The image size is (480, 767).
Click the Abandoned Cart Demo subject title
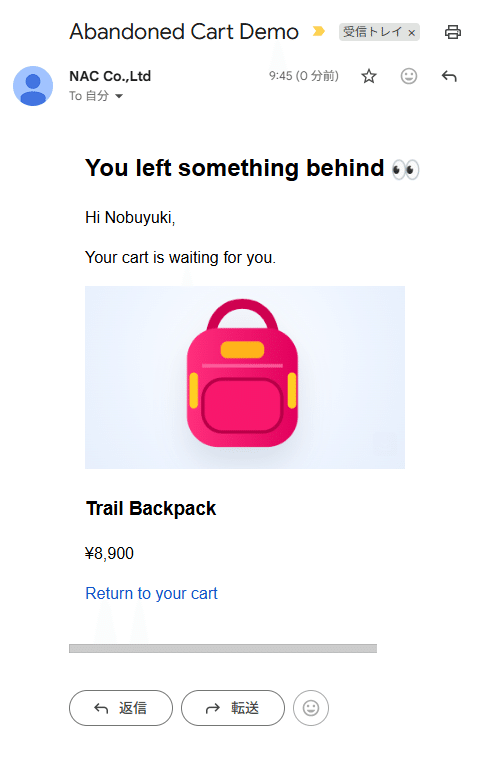point(184,32)
